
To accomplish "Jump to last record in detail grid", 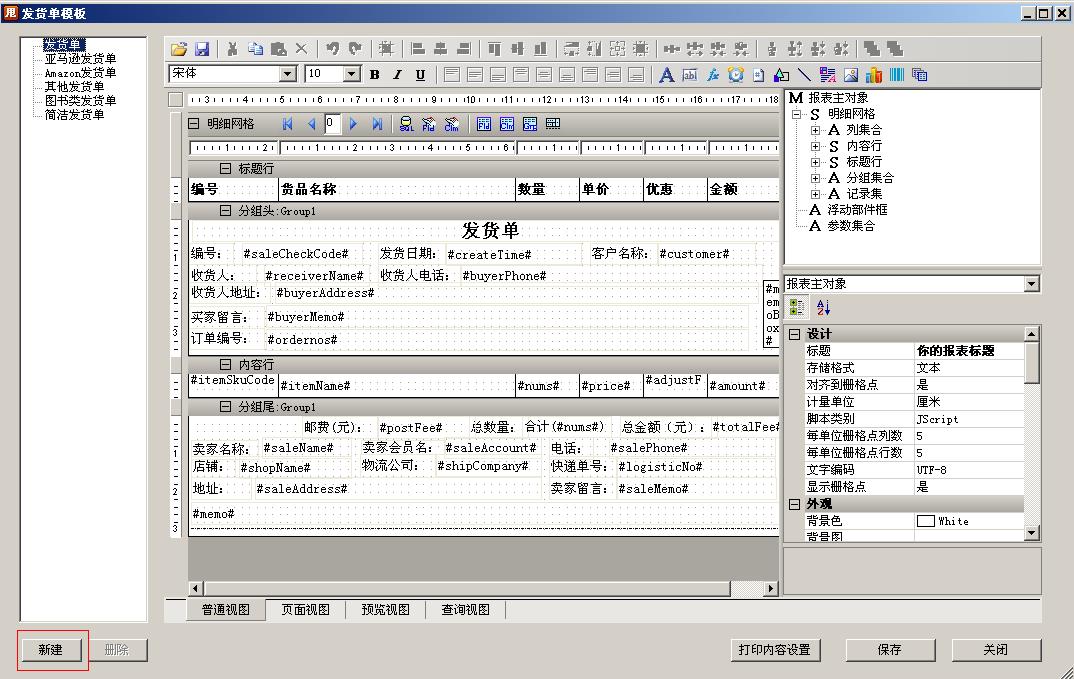I will click(377, 124).
